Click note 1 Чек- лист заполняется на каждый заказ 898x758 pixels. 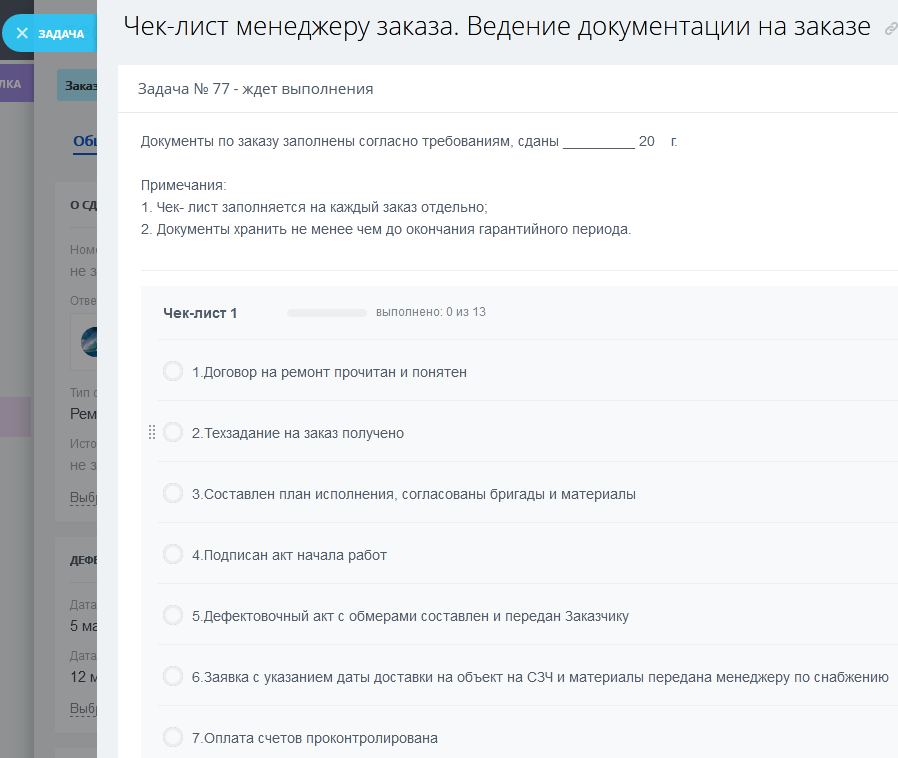[x=314, y=207]
